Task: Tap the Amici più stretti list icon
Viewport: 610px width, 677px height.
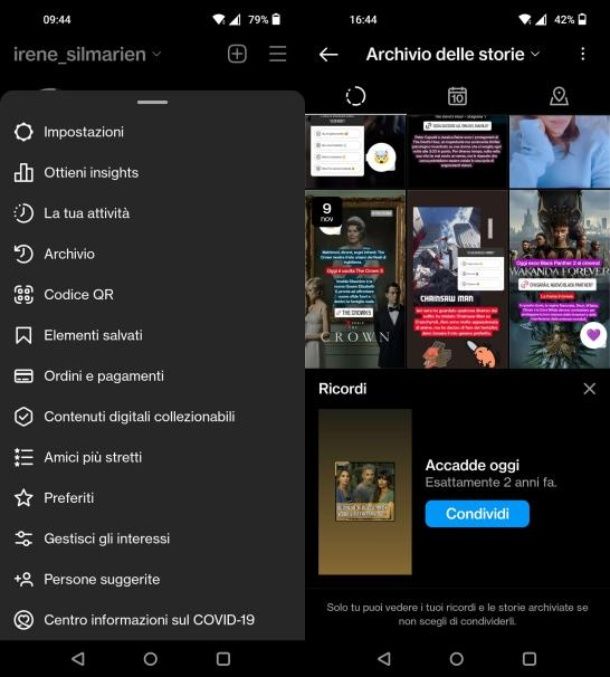Action: pos(23,457)
